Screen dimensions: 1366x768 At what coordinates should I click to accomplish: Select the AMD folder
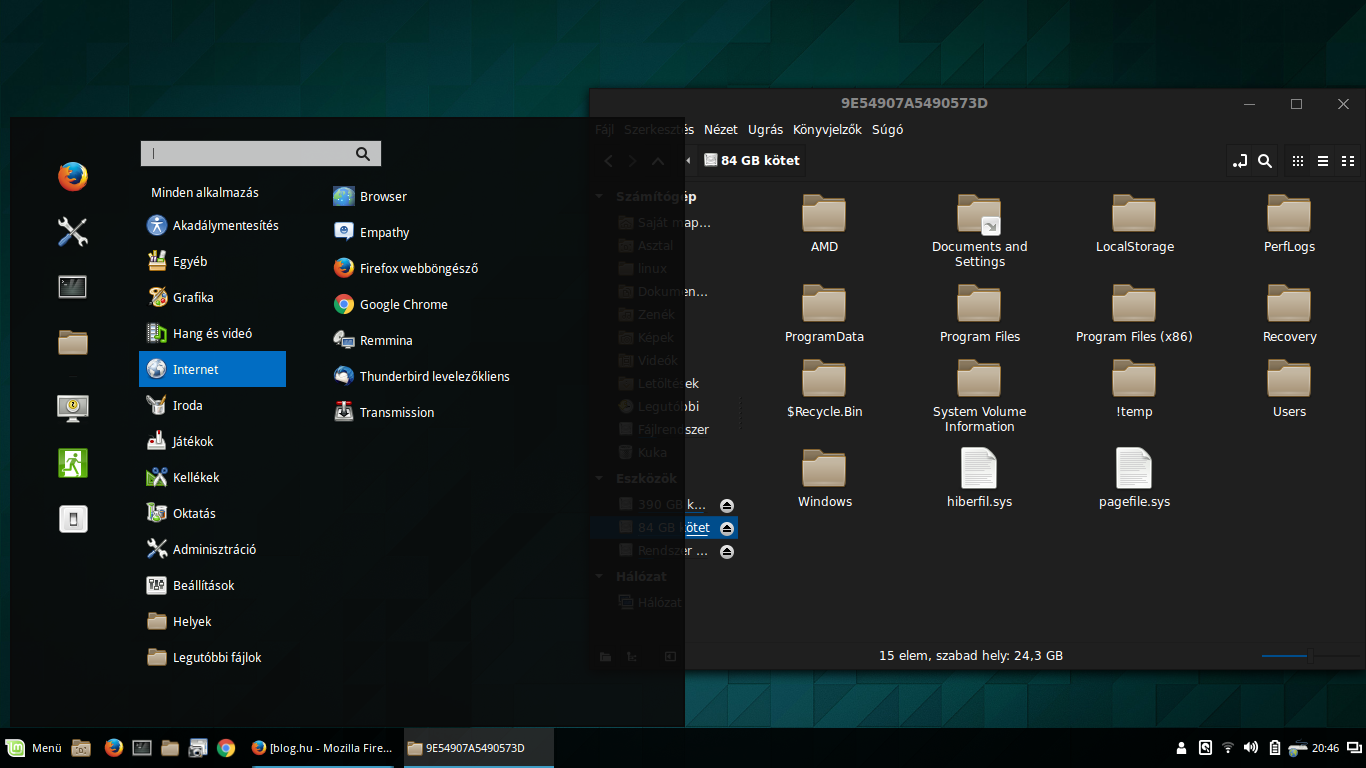824,224
